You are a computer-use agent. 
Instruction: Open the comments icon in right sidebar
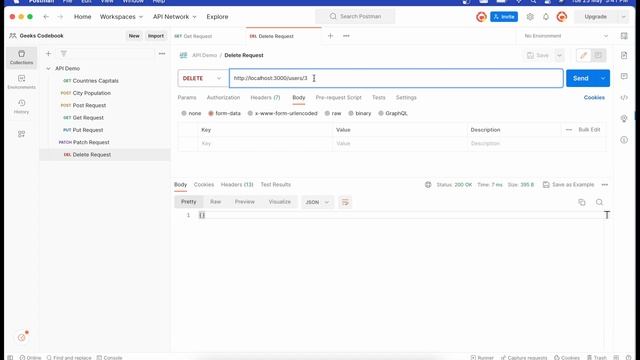[624, 76]
